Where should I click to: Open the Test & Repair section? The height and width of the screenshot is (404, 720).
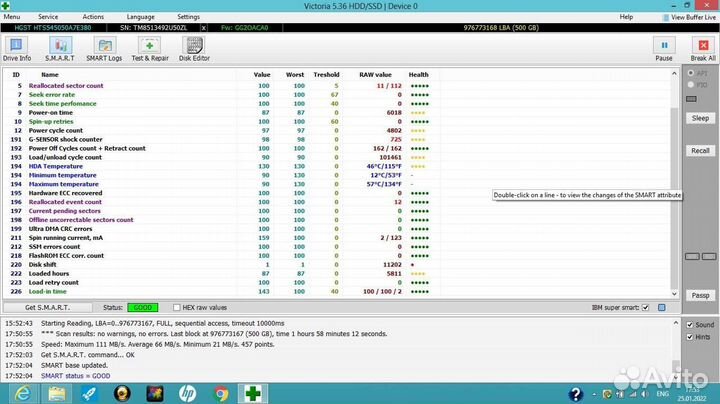point(151,50)
